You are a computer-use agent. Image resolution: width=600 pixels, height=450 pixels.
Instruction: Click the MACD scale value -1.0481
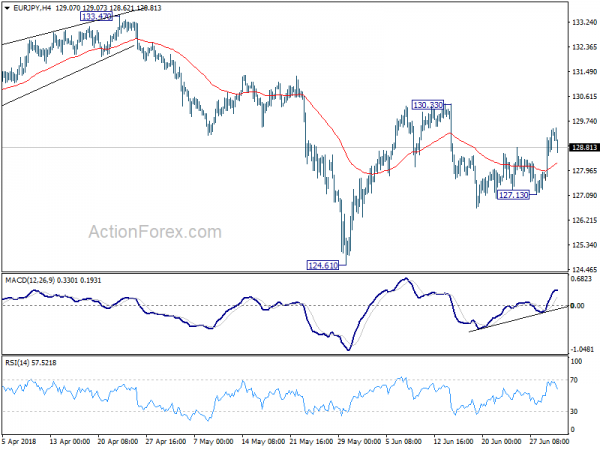pyautogui.click(x=582, y=349)
